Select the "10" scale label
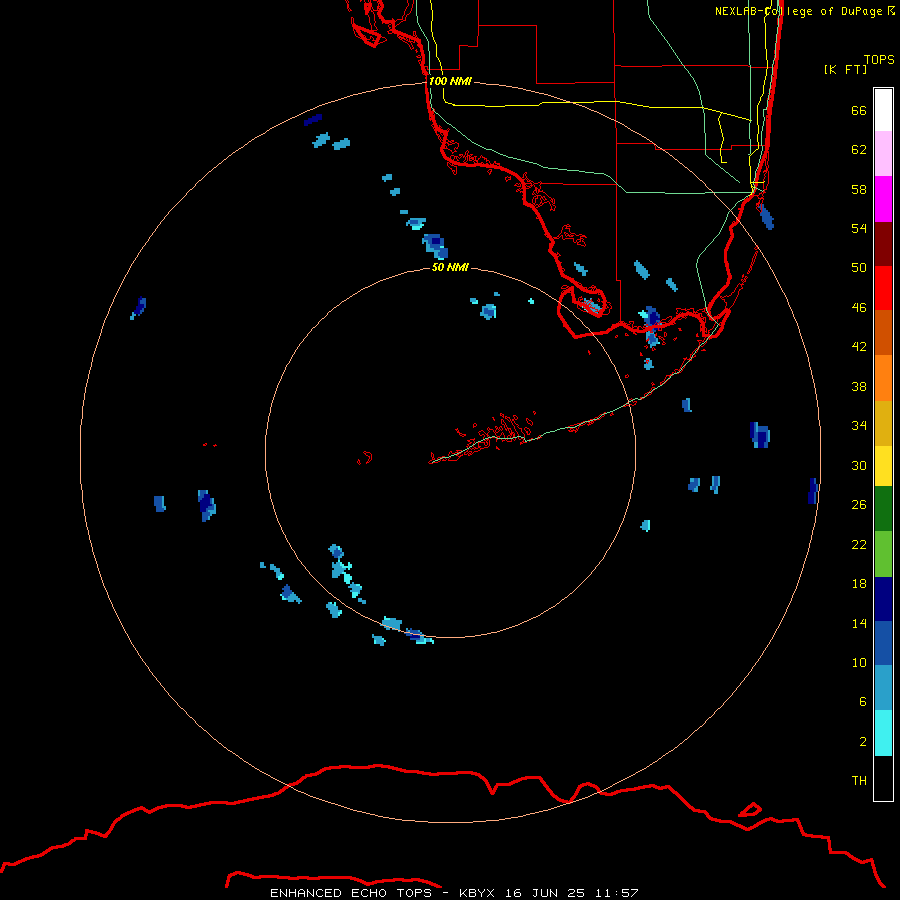The width and height of the screenshot is (900, 900). coord(859,662)
